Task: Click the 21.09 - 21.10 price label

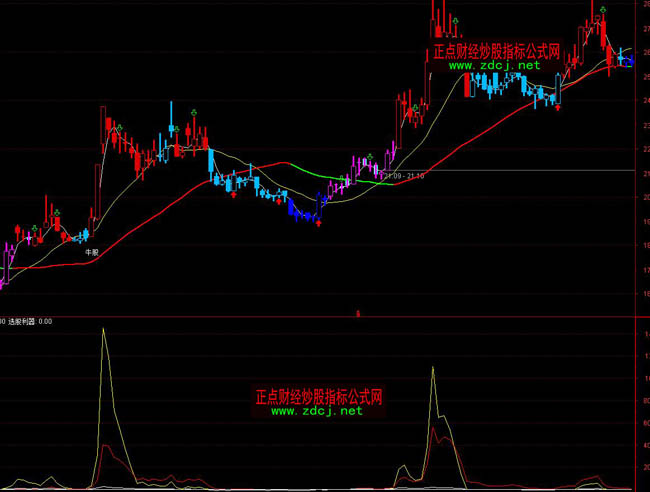Action: [402, 175]
